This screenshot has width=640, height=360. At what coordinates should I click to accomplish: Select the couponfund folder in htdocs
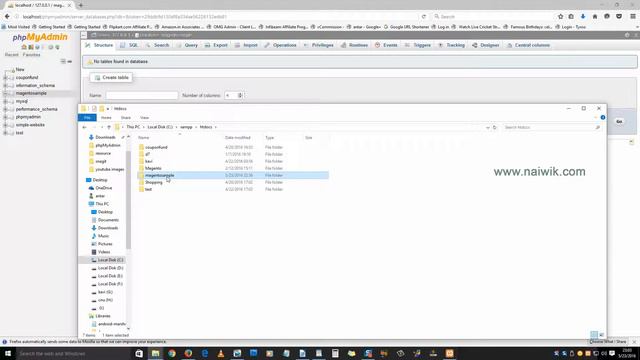tap(156, 147)
